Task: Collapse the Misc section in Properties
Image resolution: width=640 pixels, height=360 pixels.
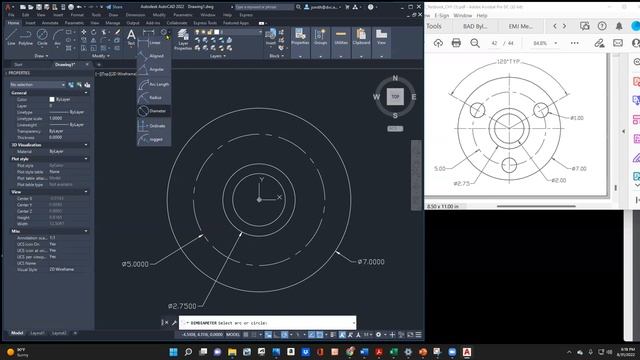Action: tap(86, 231)
